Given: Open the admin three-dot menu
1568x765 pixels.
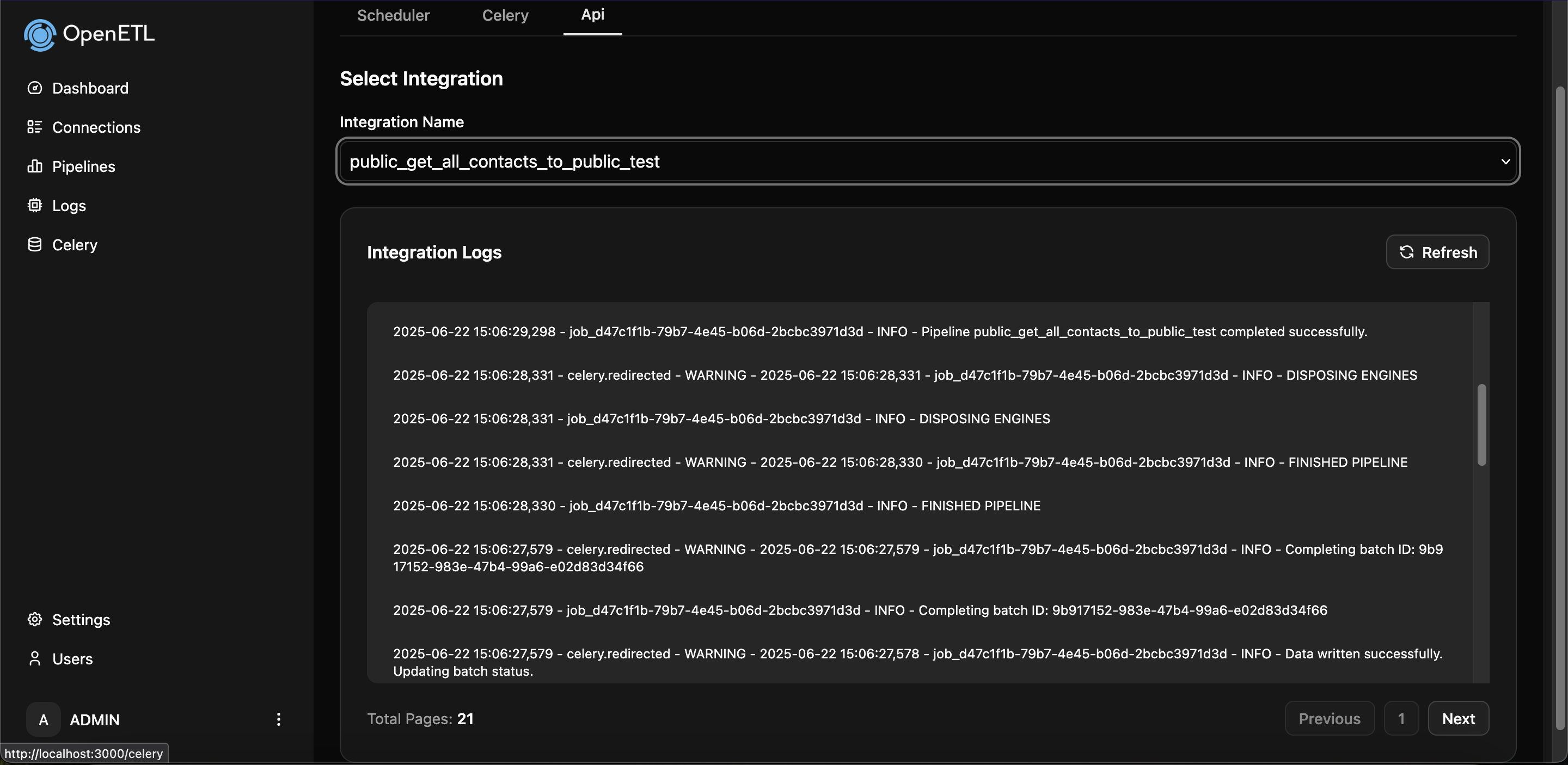Looking at the screenshot, I should pyautogui.click(x=278, y=719).
